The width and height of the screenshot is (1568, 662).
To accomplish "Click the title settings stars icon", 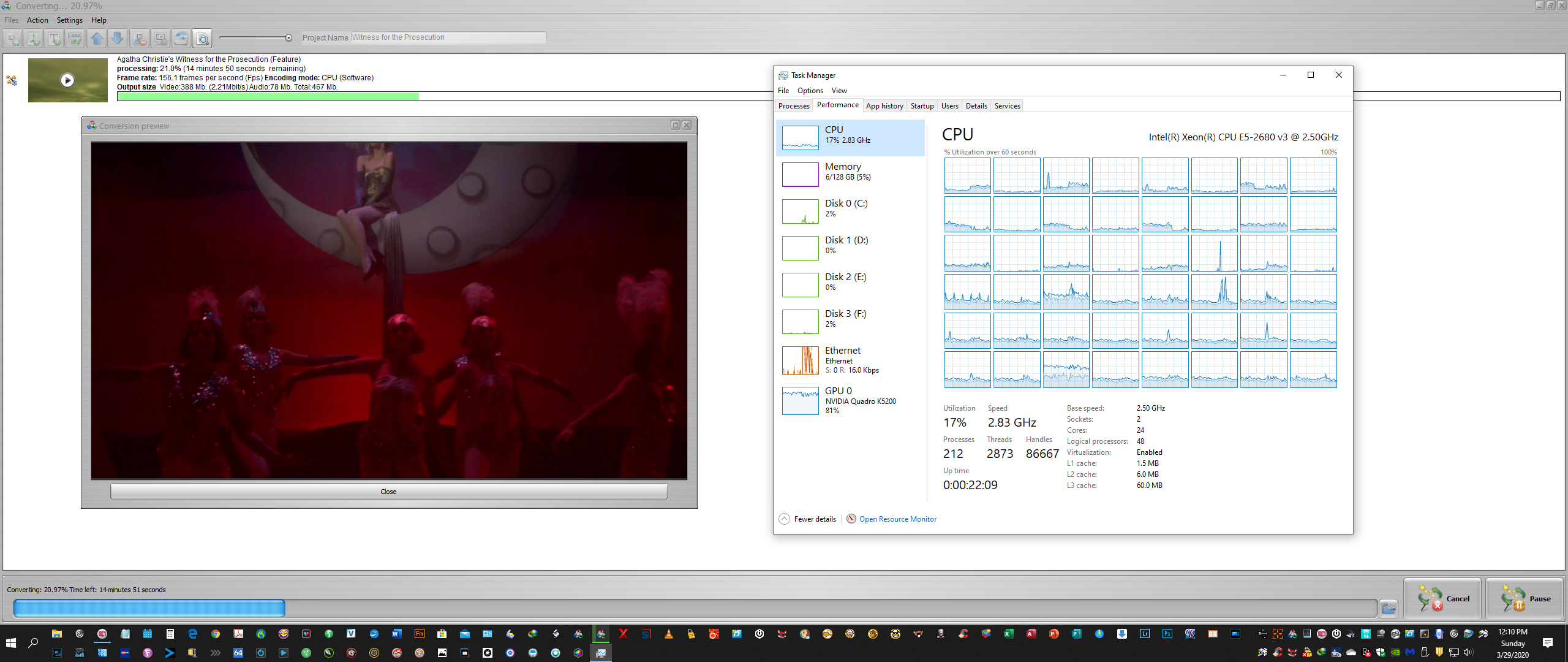I will click(12, 80).
